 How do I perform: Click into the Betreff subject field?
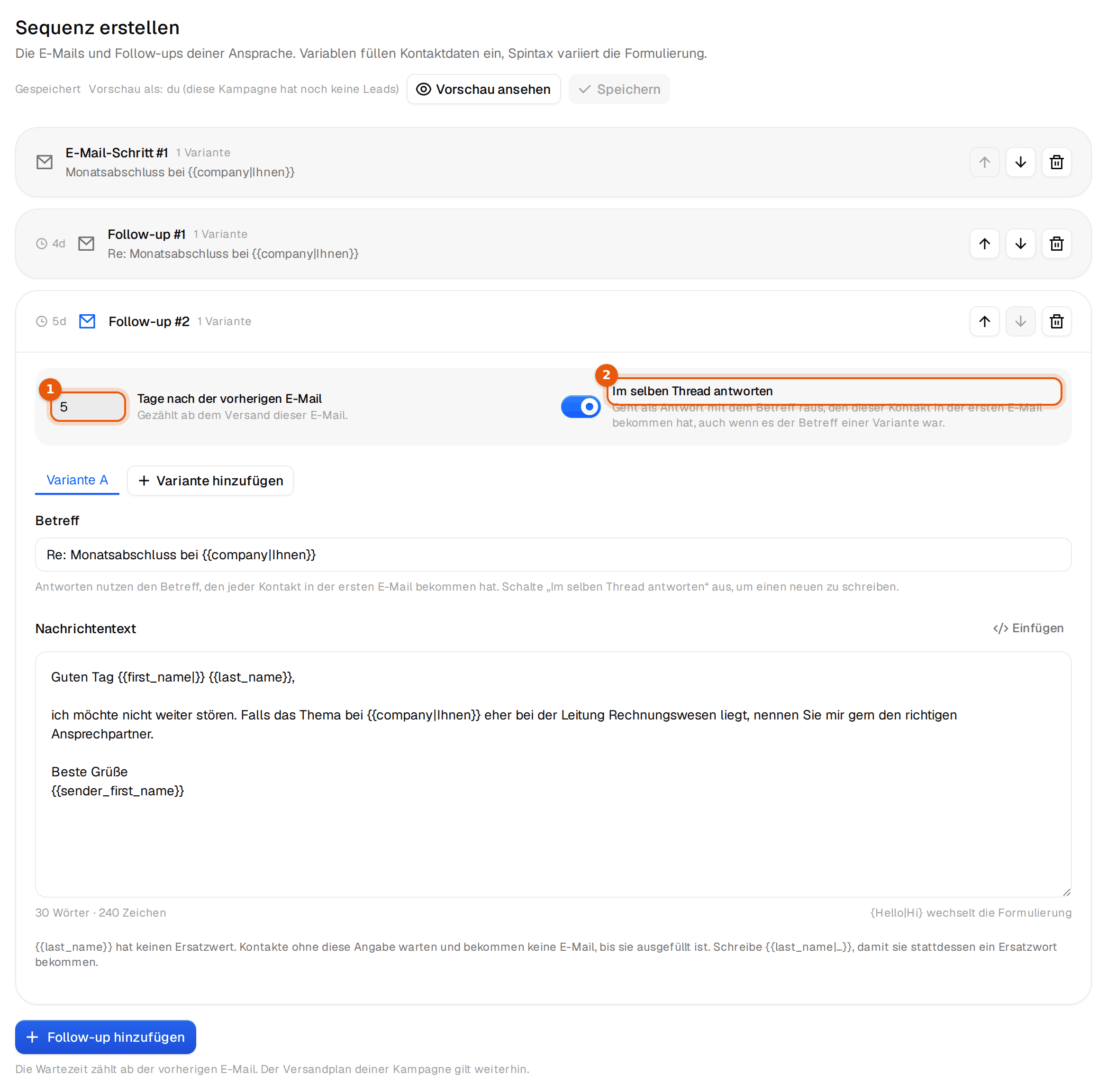tap(553, 555)
